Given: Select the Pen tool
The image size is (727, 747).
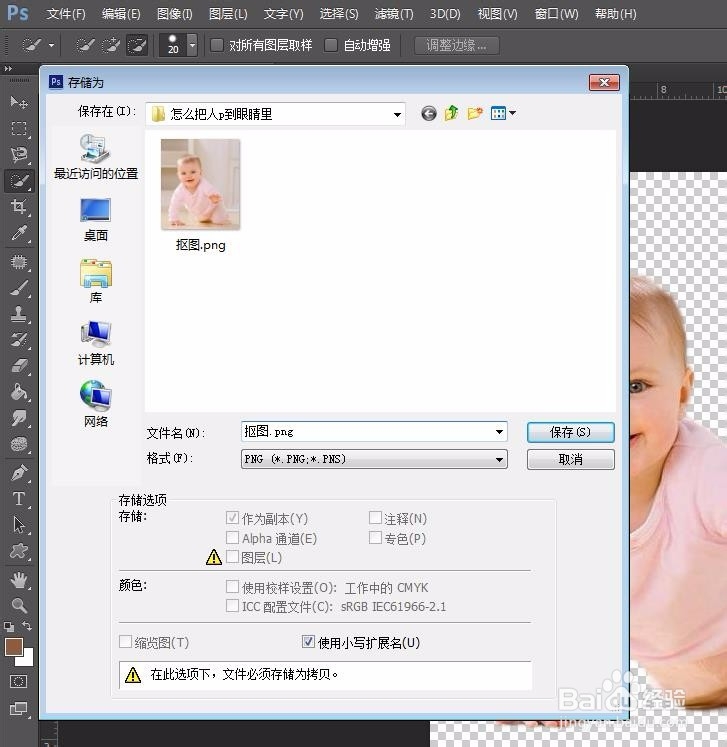Looking at the screenshot, I should 19,473.
